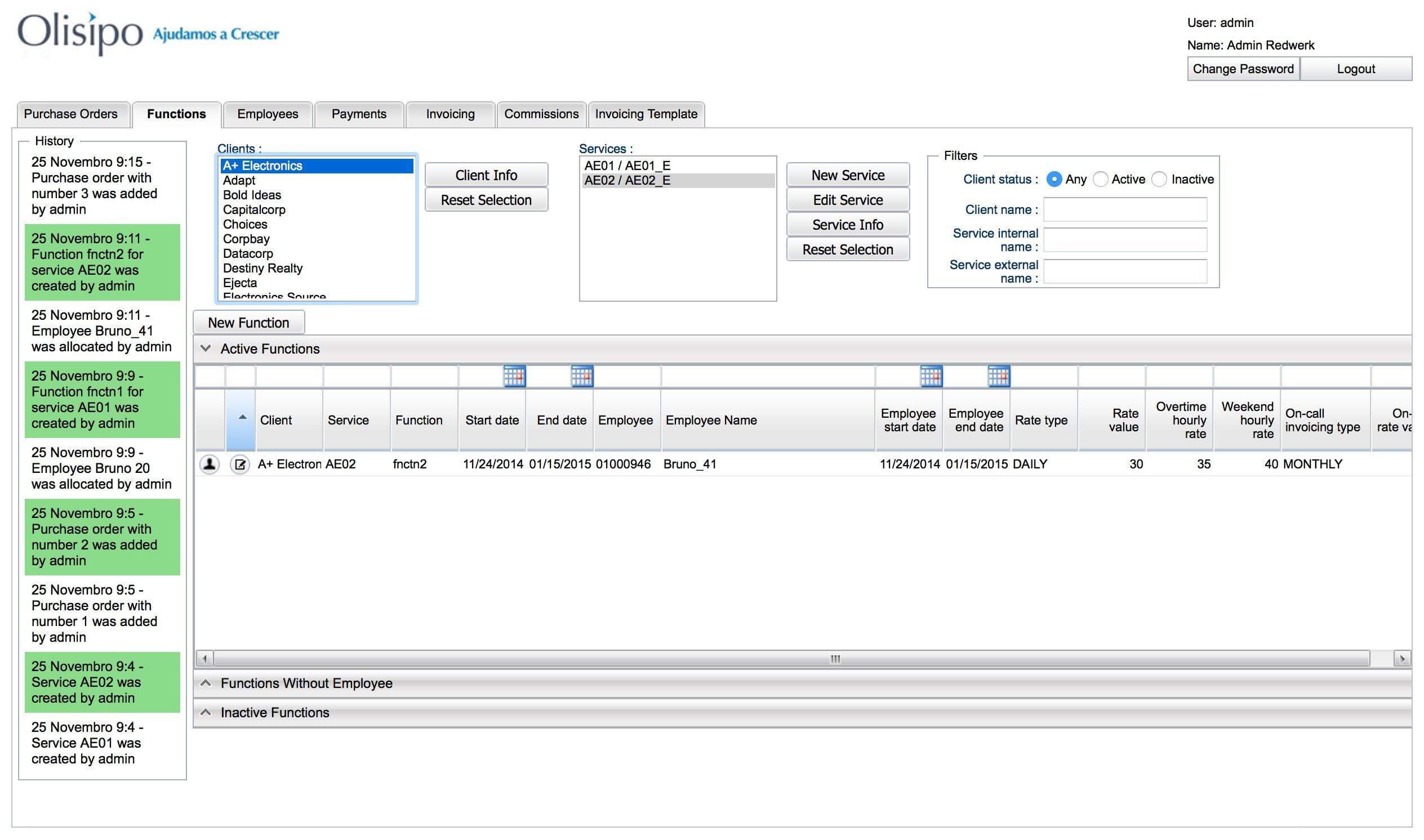Click the edit pencil icon in fnctn2 row

tap(240, 464)
